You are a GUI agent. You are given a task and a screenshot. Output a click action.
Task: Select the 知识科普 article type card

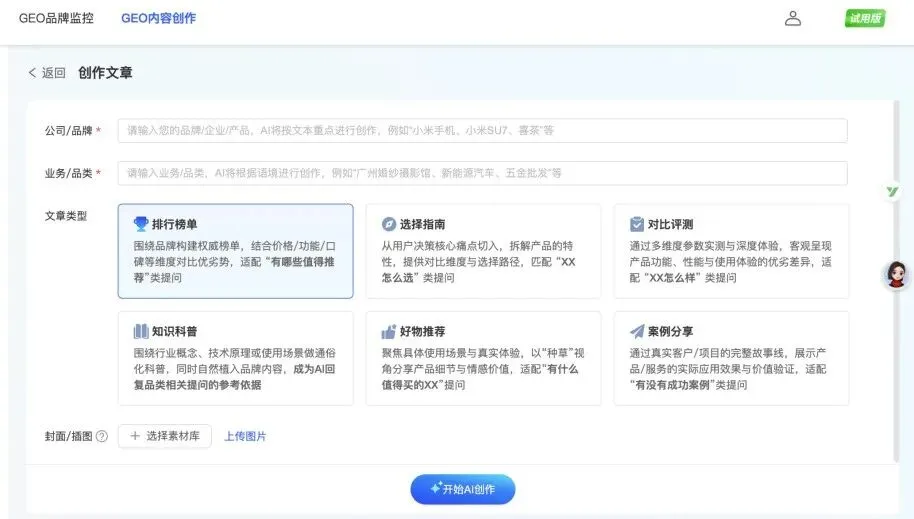[x=235, y=358]
